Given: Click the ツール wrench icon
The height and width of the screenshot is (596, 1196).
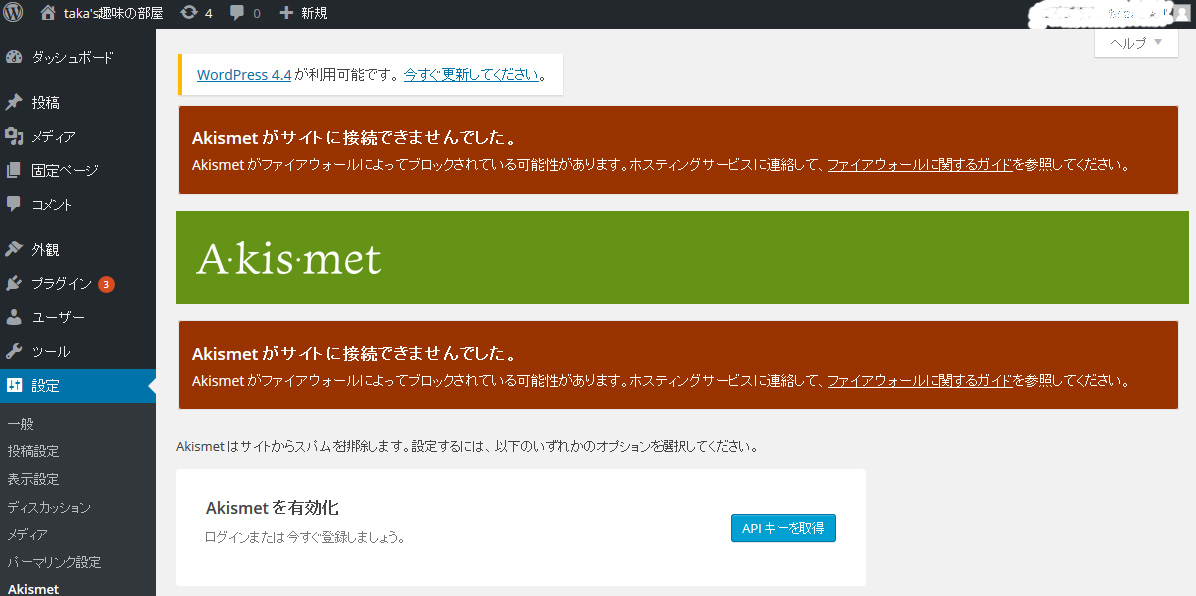Looking at the screenshot, I should point(14,352).
